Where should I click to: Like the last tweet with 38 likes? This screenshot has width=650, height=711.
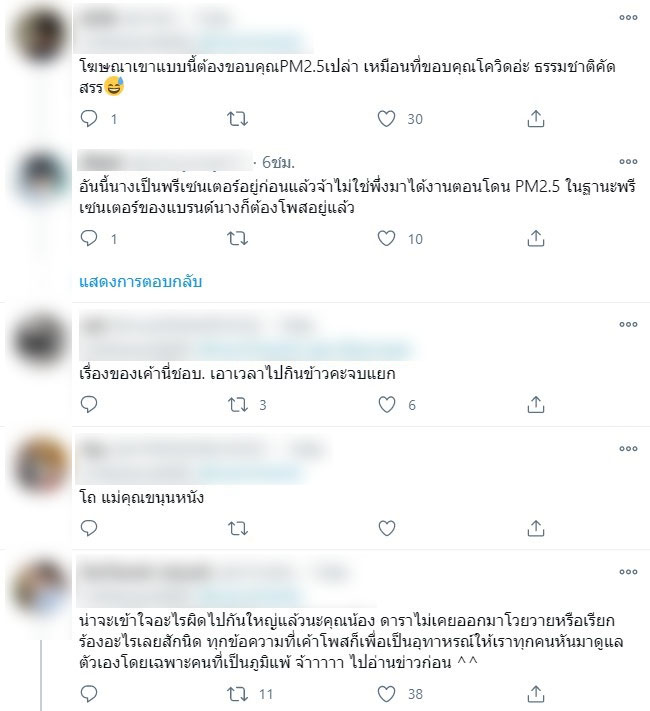click(x=387, y=694)
